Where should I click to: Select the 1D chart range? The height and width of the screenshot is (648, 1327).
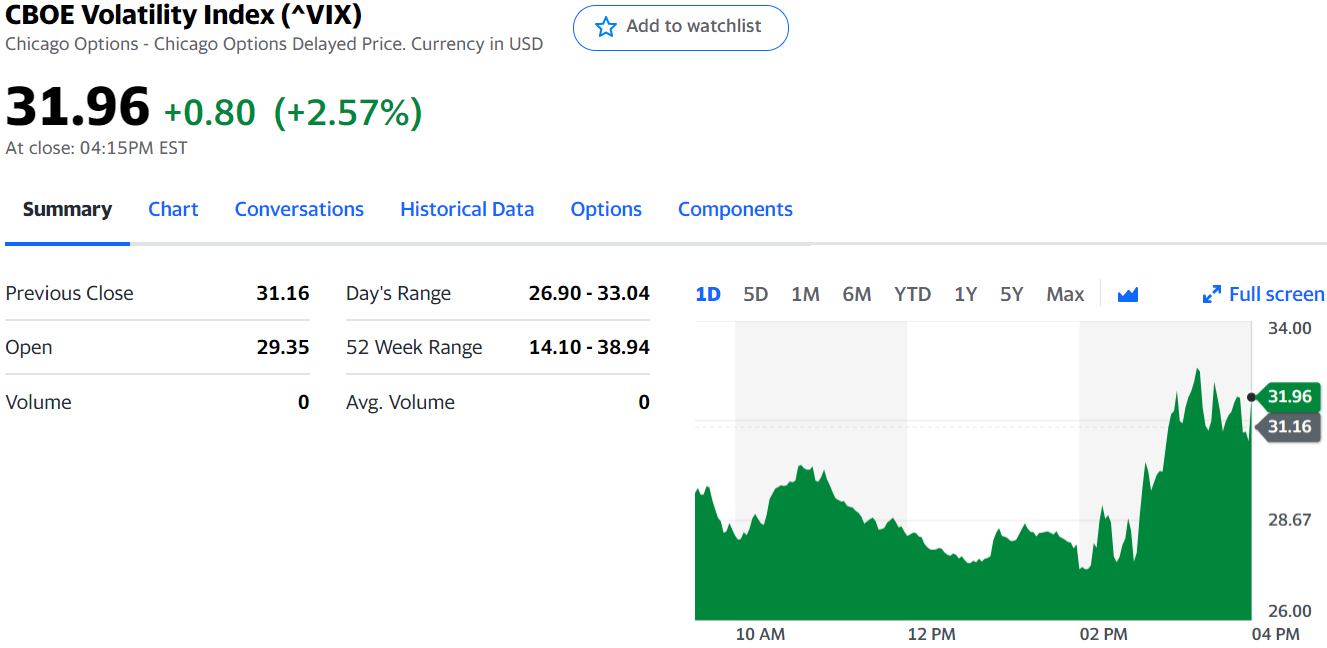[708, 294]
